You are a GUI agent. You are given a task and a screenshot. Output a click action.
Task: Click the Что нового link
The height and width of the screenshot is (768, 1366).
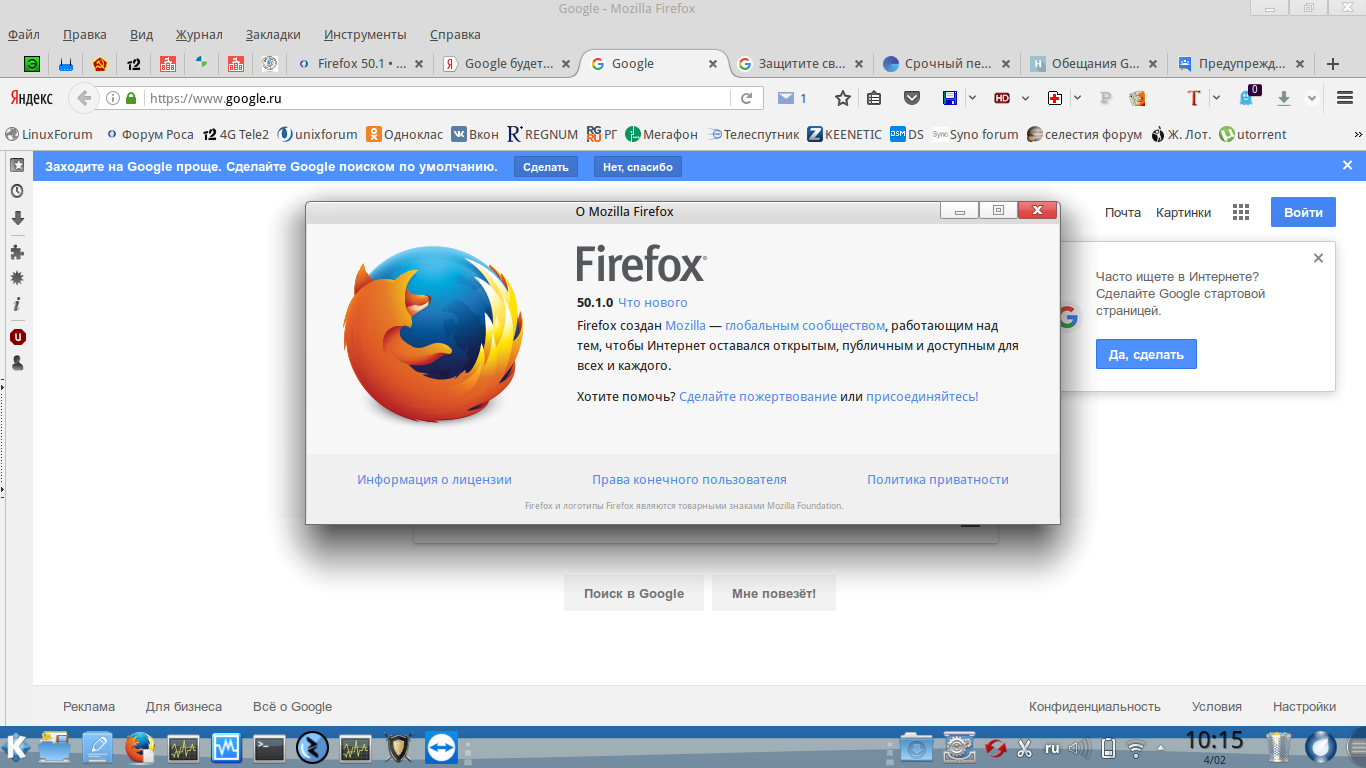(653, 303)
